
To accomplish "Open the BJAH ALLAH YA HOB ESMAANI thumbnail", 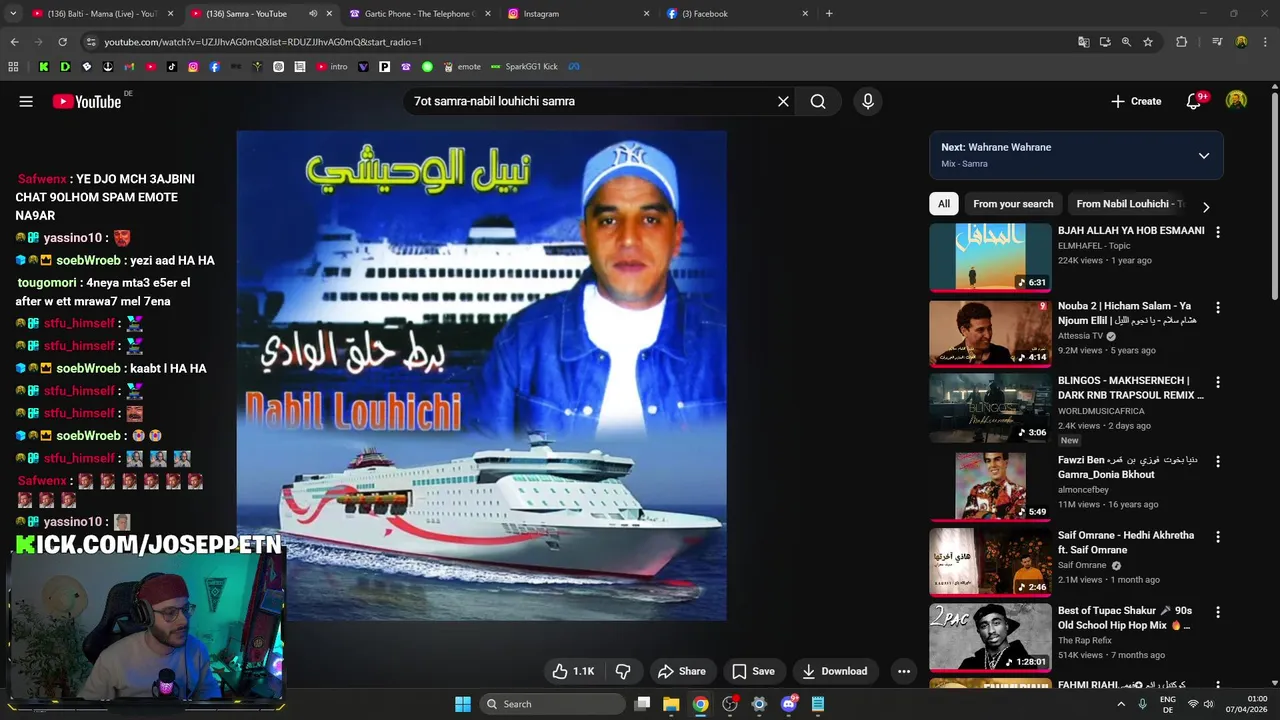I will point(990,257).
